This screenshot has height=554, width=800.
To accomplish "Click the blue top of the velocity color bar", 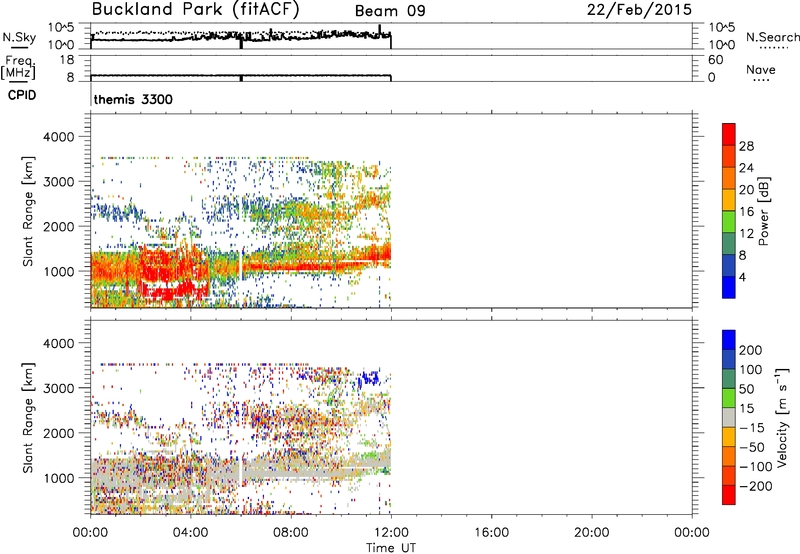I will pyautogui.click(x=729, y=339).
